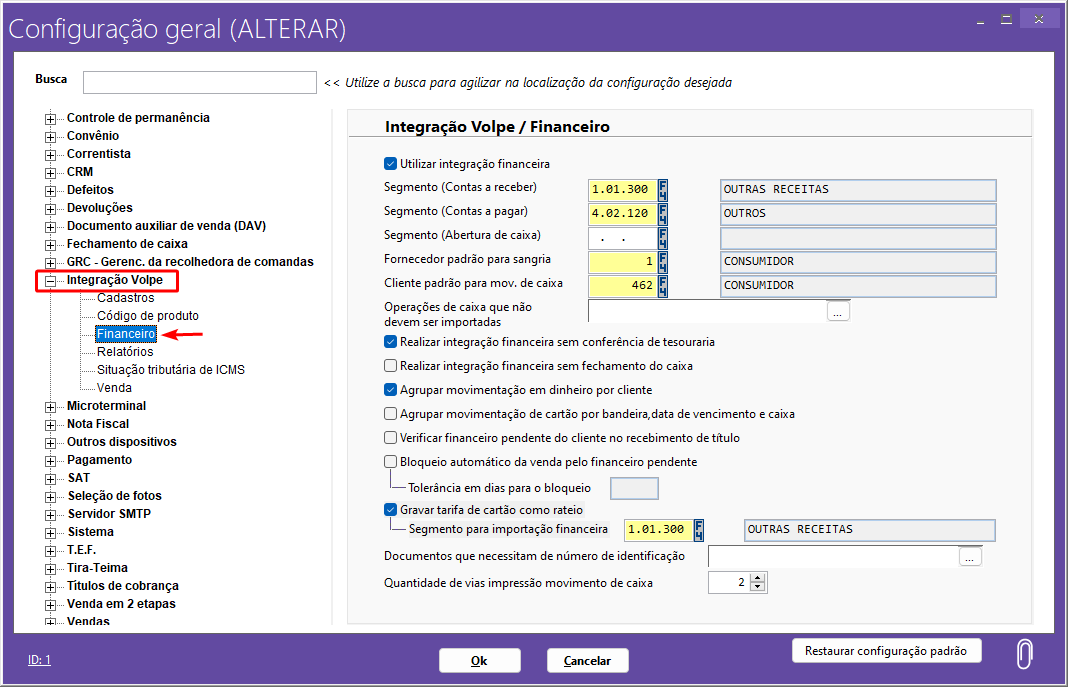Open F4 lookup for Segmento Abertura de caixa
Viewport: 1068px width, 687px height.
(662, 238)
